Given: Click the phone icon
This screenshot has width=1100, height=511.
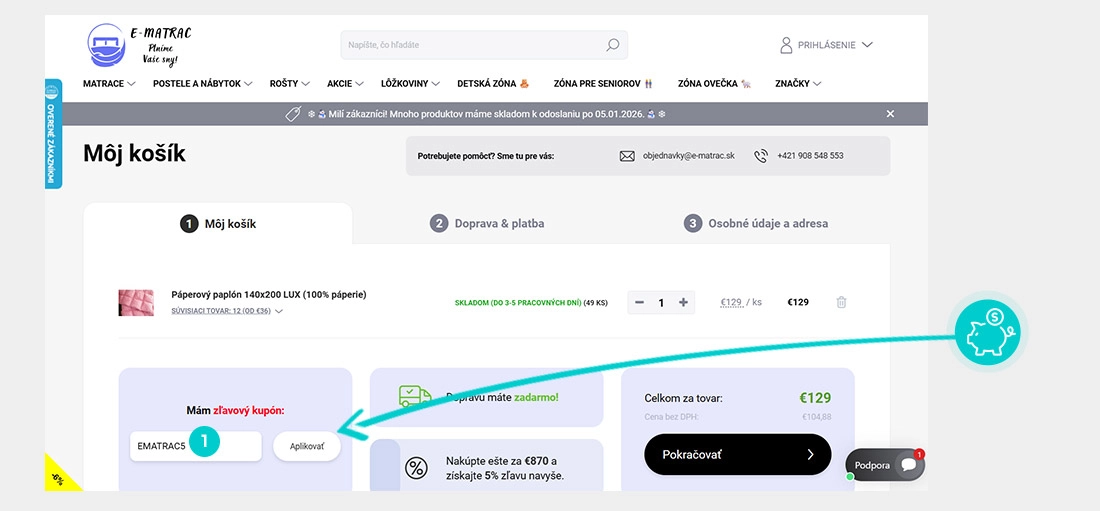Looking at the screenshot, I should click(x=761, y=156).
